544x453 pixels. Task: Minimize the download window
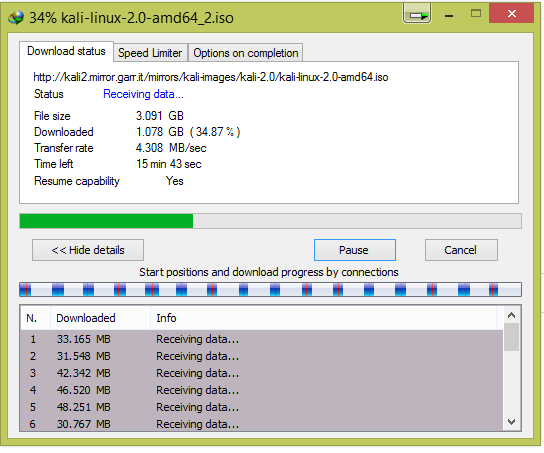449,16
